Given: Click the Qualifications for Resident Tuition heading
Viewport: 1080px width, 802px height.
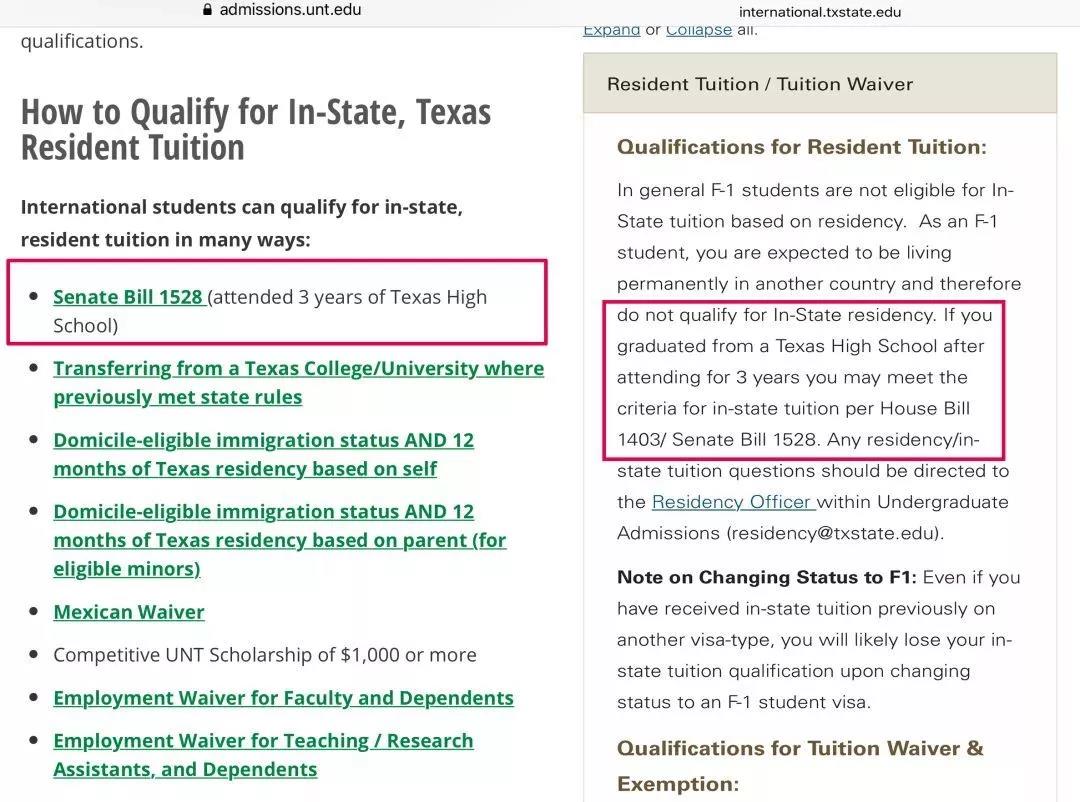Looking at the screenshot, I should 802,147.
